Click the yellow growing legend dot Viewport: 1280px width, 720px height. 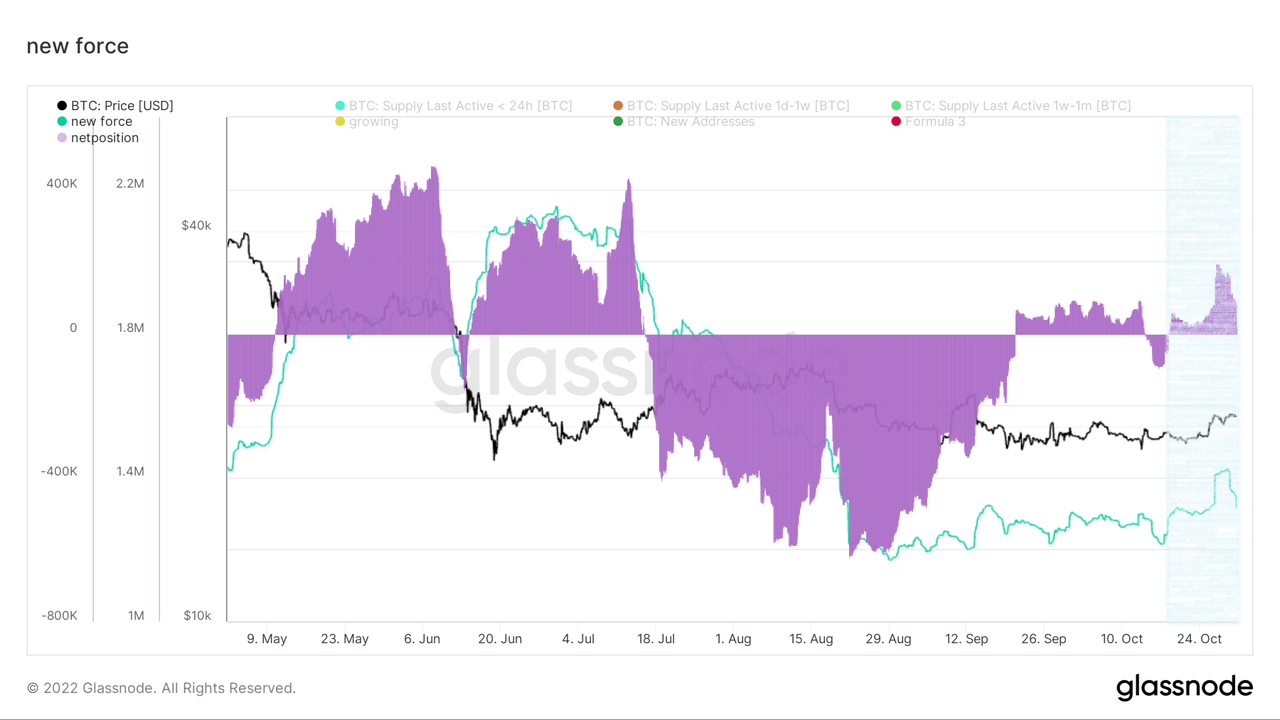pyautogui.click(x=340, y=122)
